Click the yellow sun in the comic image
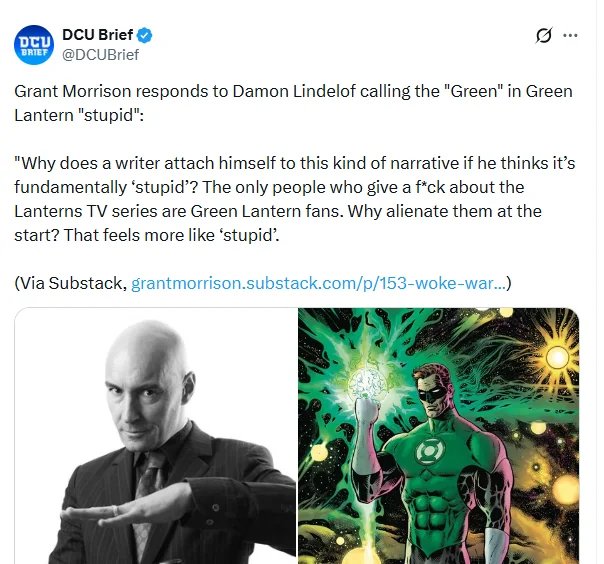The image size is (604, 564). point(557,357)
